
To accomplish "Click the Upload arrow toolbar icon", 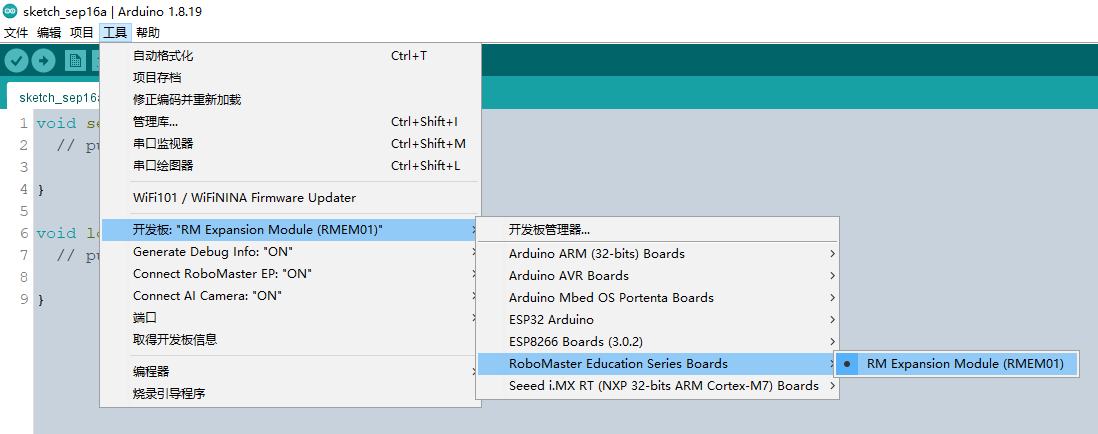I will 43,61.
